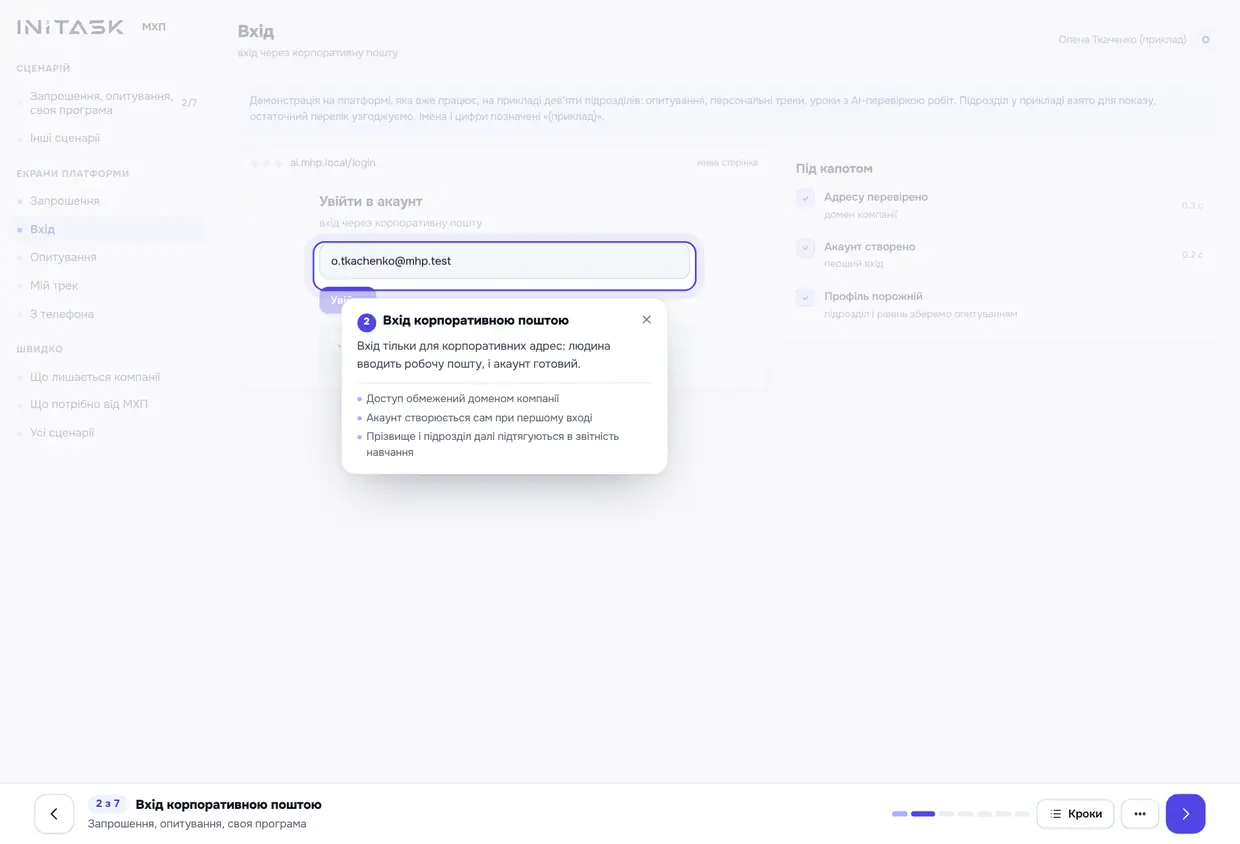Click the email field with o.tkachenko@mhp.test
Image resolution: width=1240 pixels, height=844 pixels.
point(504,262)
